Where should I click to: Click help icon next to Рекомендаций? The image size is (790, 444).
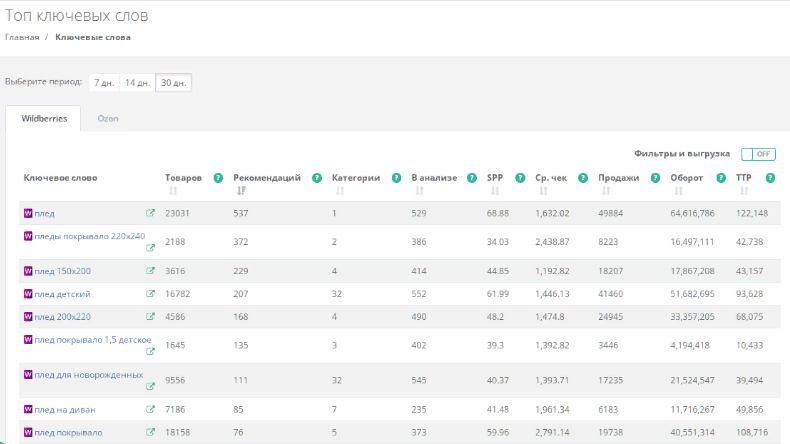pos(316,178)
